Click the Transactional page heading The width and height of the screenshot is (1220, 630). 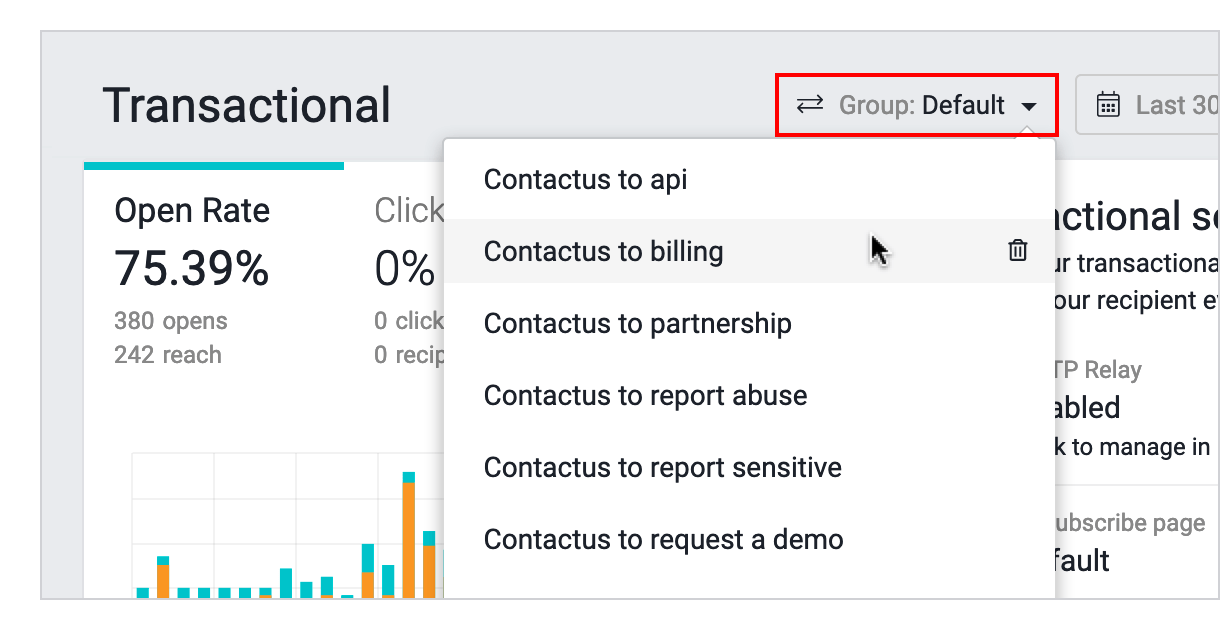click(x=246, y=105)
